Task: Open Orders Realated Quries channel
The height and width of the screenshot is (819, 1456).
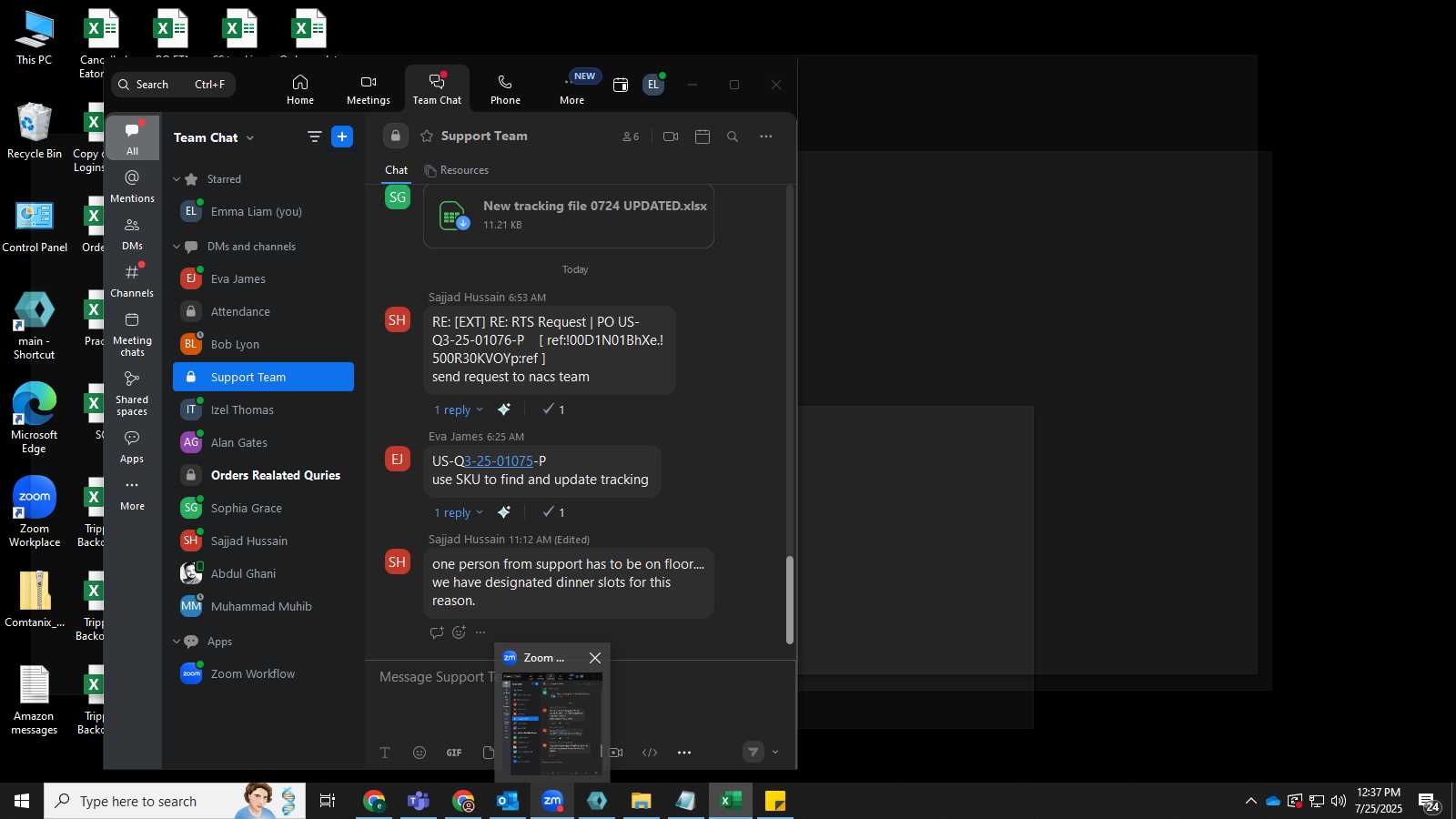Action: click(x=263, y=475)
